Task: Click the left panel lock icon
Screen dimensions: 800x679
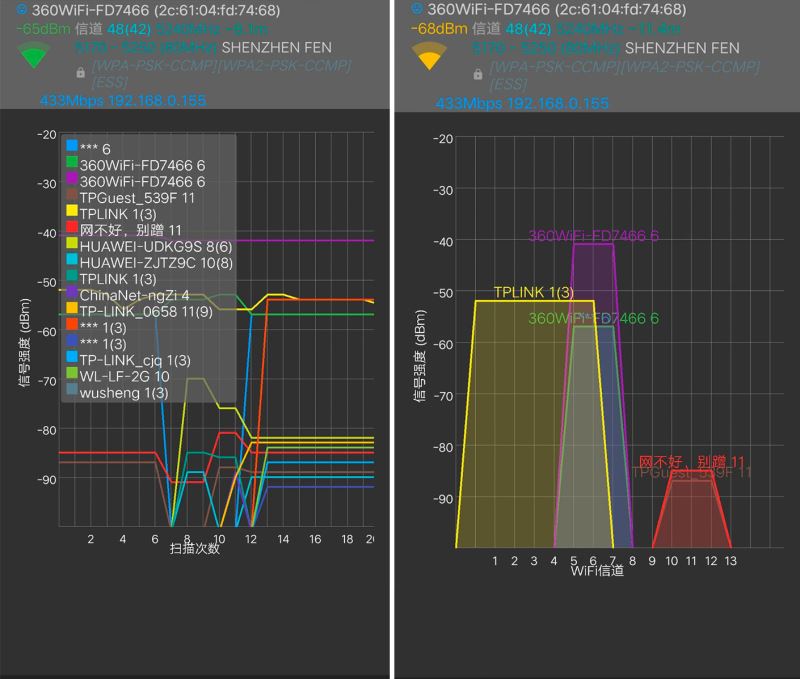Action: click(x=81, y=72)
